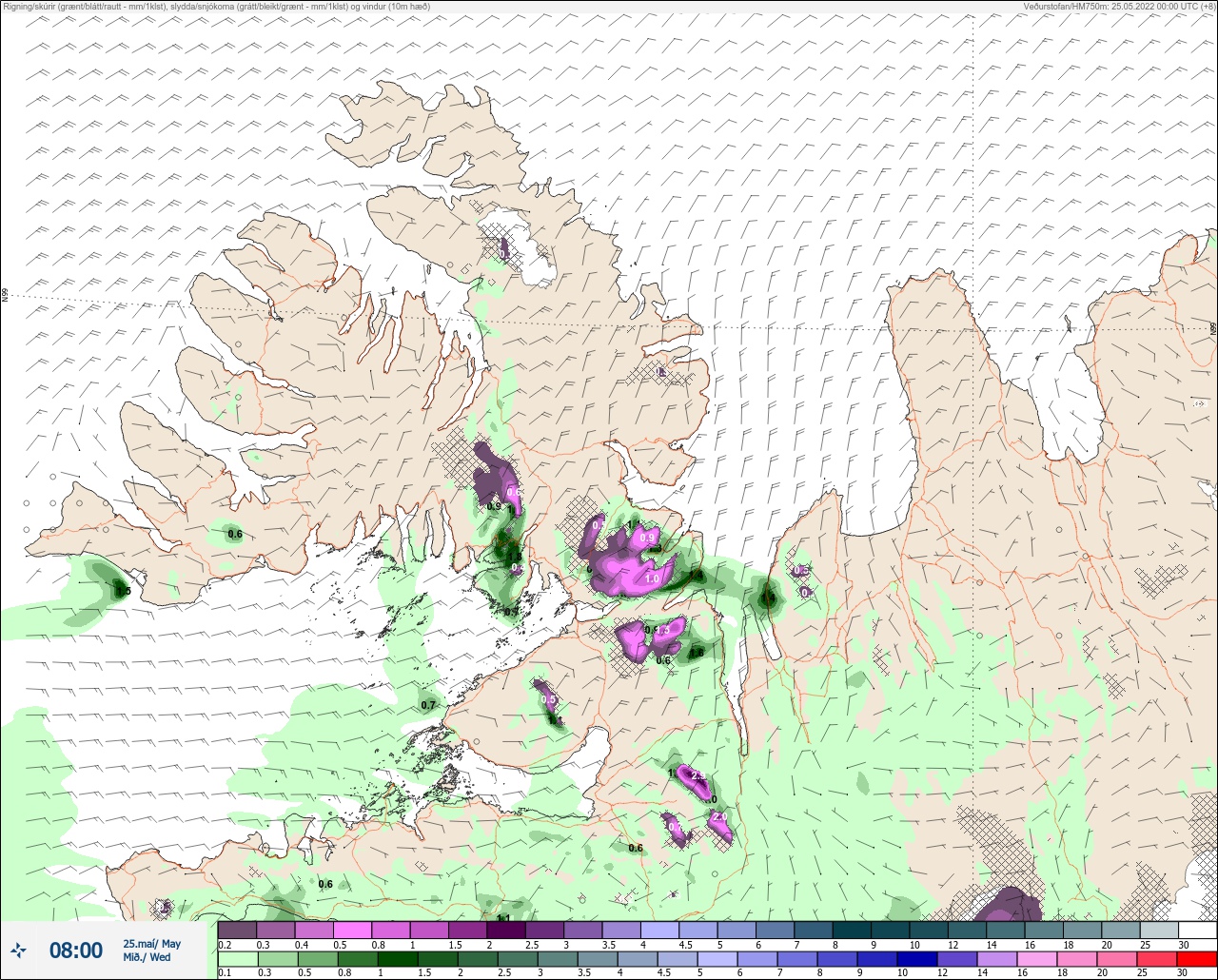The image size is (1218, 980).
Task: Click the 08:00 forecast time display
Action: pyautogui.click(x=75, y=951)
